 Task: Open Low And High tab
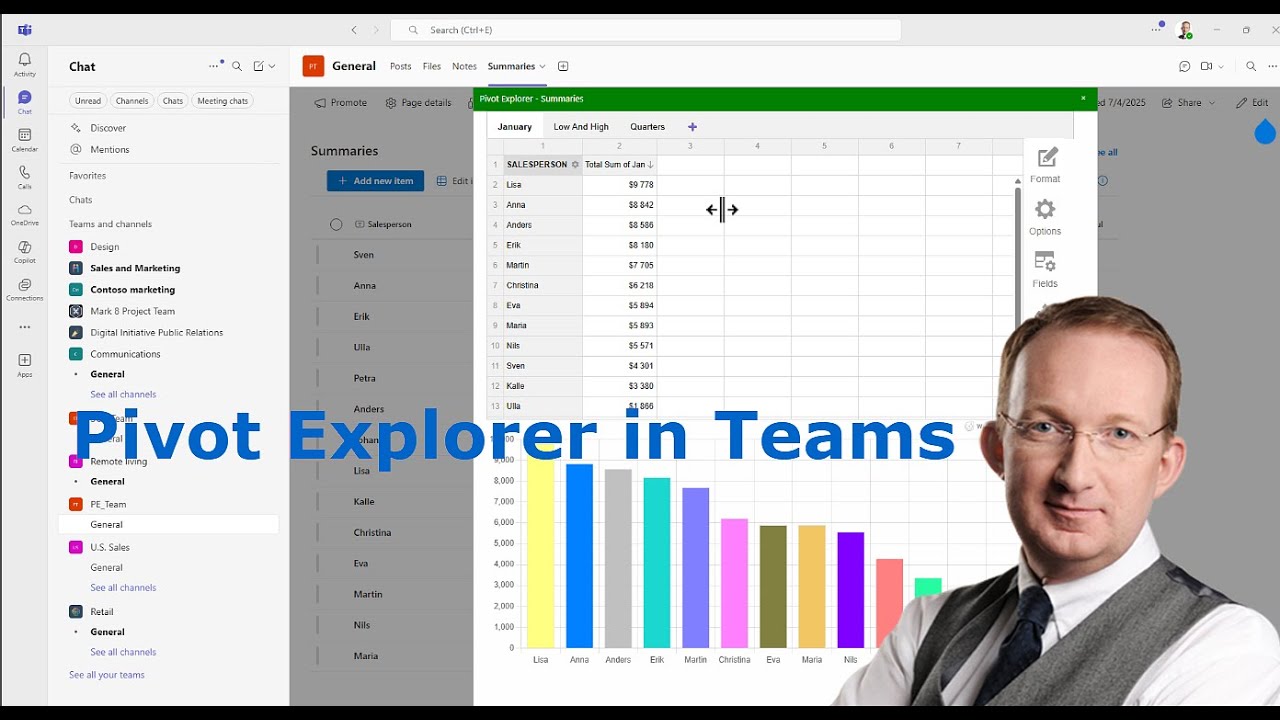pyautogui.click(x=581, y=127)
